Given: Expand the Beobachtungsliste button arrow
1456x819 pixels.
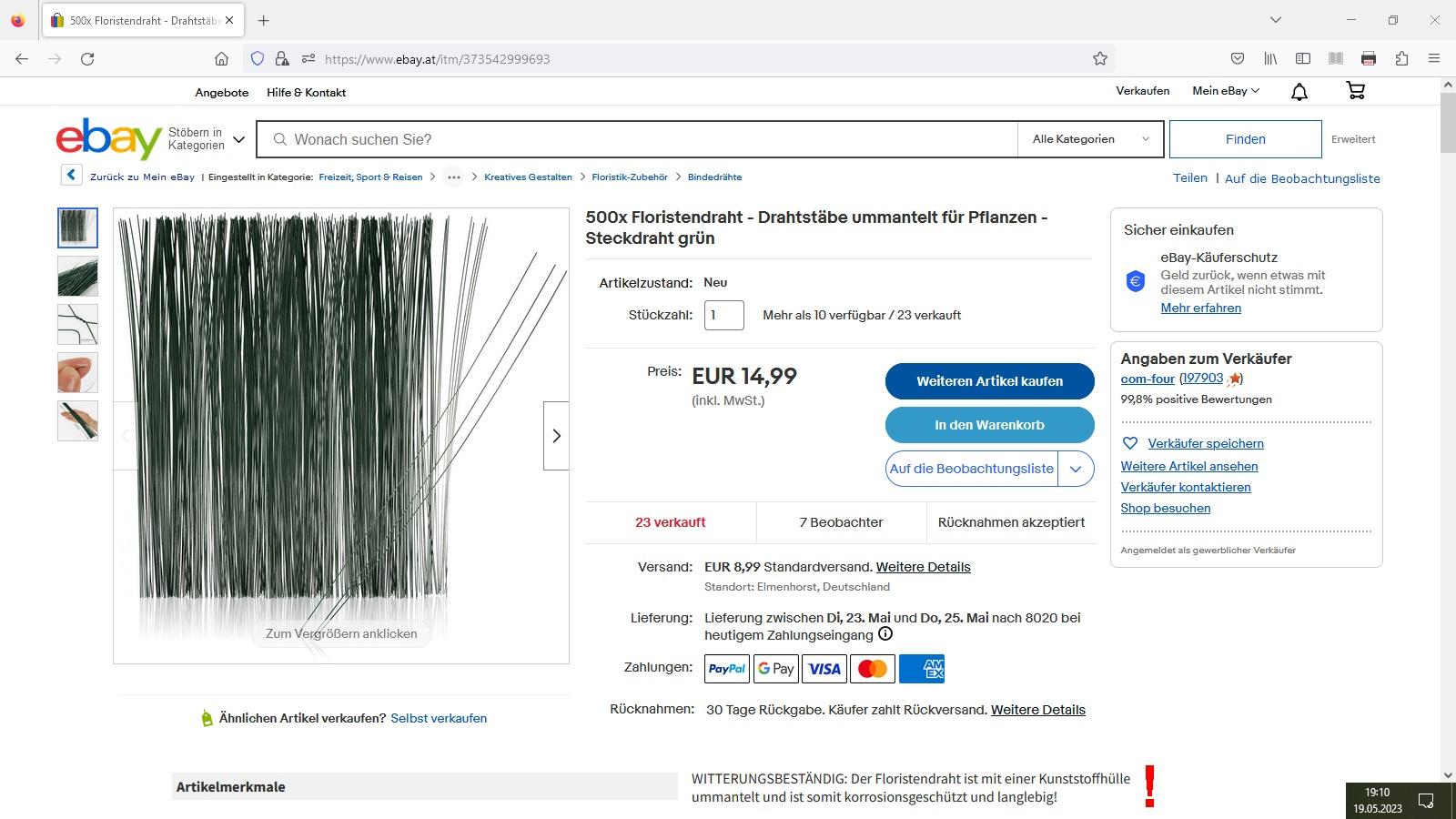Looking at the screenshot, I should click(1076, 469).
